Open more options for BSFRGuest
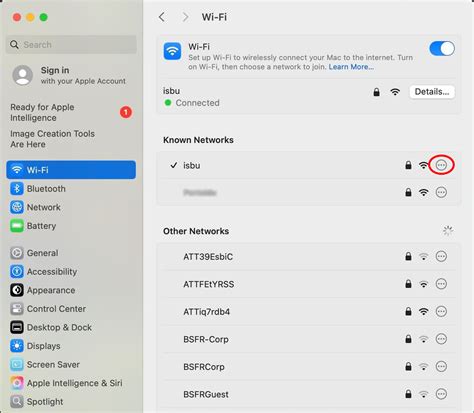The width and height of the screenshot is (474, 413). [441, 394]
